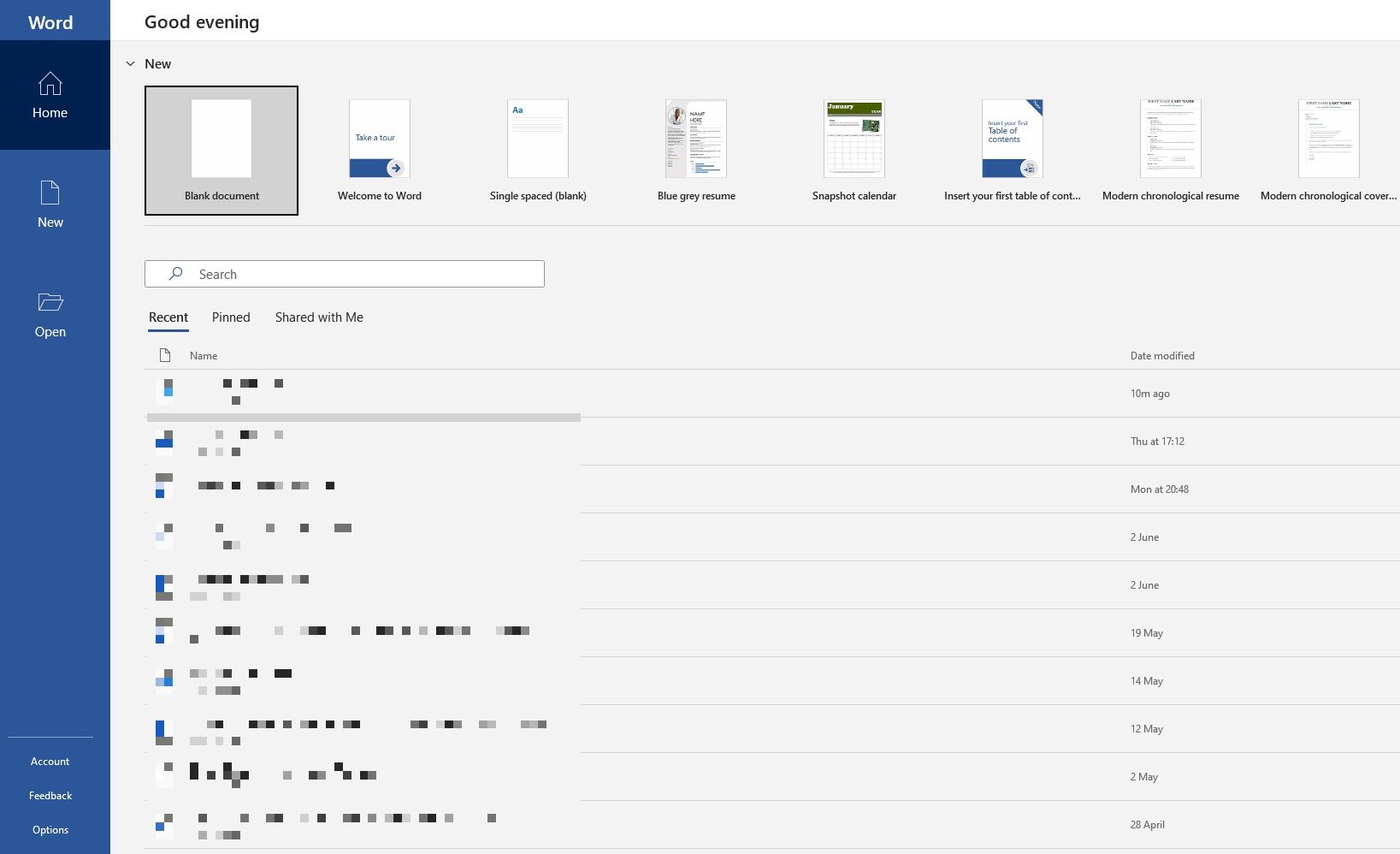Create a Blank document
Image resolution: width=1400 pixels, height=854 pixels.
pyautogui.click(x=221, y=150)
